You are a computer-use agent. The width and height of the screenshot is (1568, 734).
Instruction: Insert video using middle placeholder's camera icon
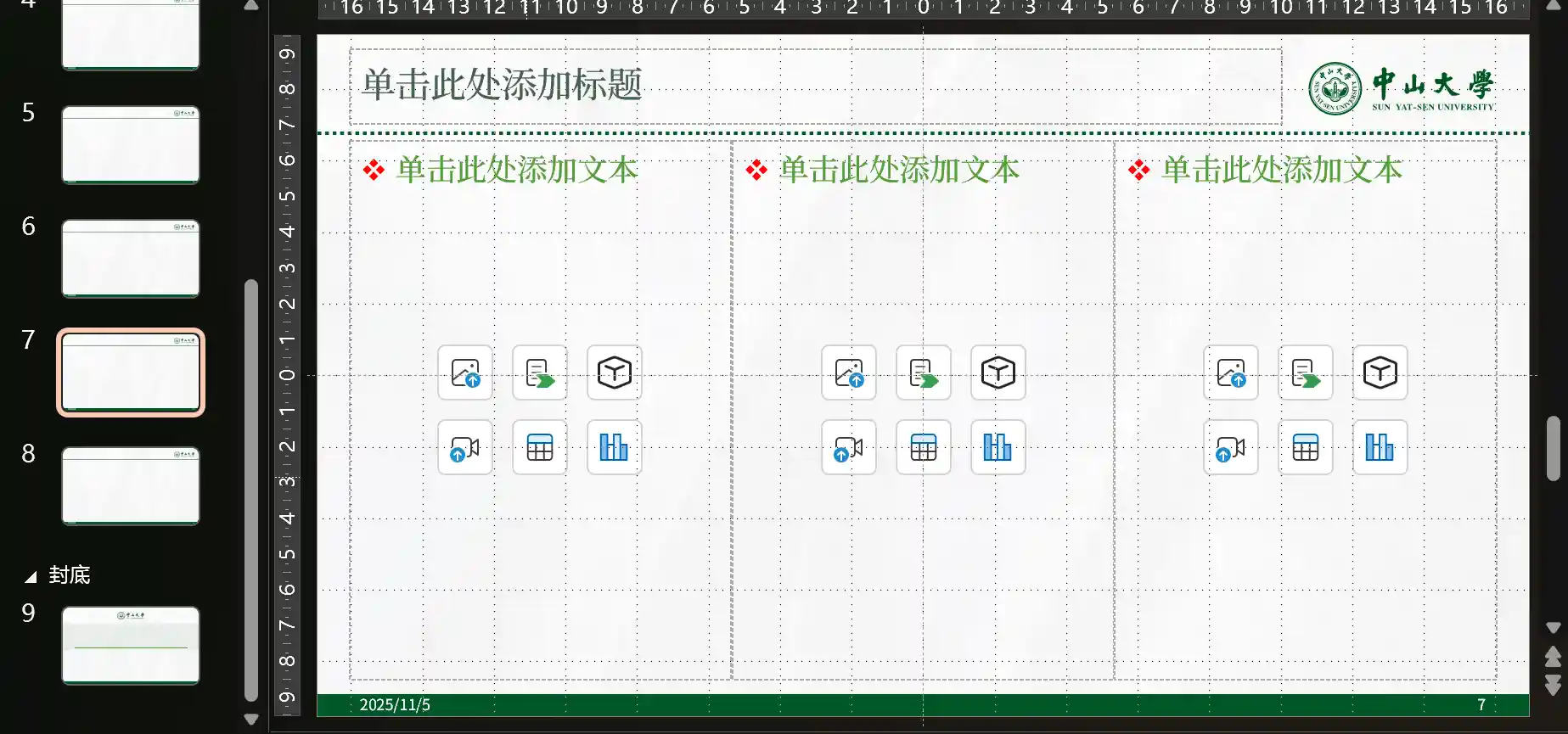pyautogui.click(x=848, y=447)
